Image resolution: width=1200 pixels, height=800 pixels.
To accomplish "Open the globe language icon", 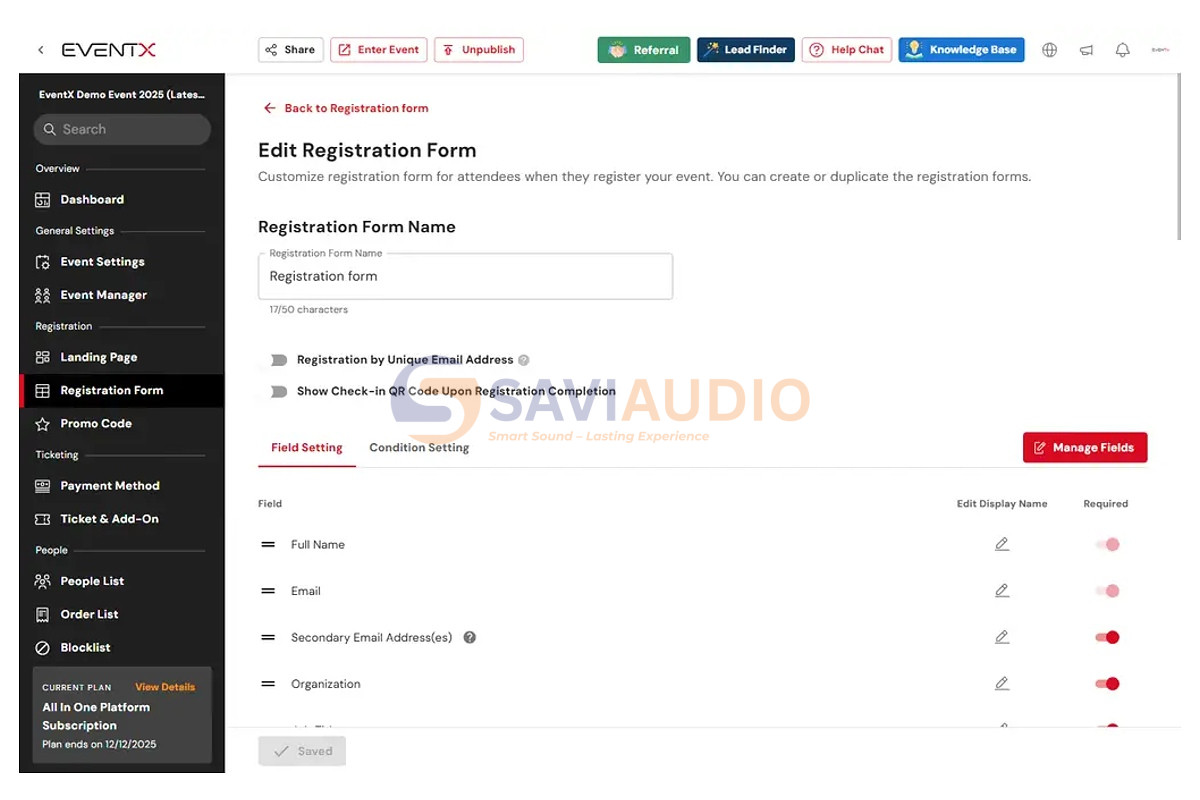I will tap(1049, 50).
